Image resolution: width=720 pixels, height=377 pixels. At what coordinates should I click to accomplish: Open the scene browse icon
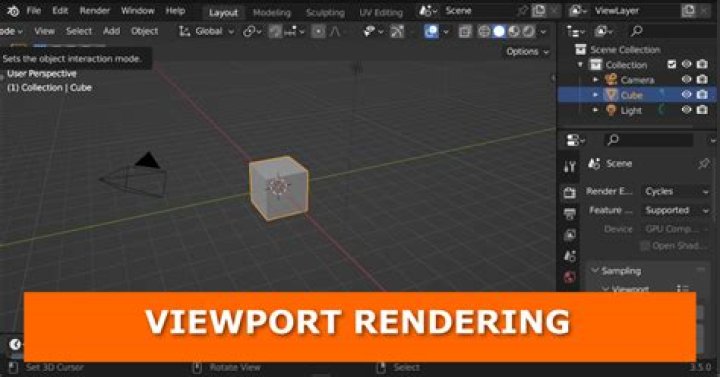(428, 11)
